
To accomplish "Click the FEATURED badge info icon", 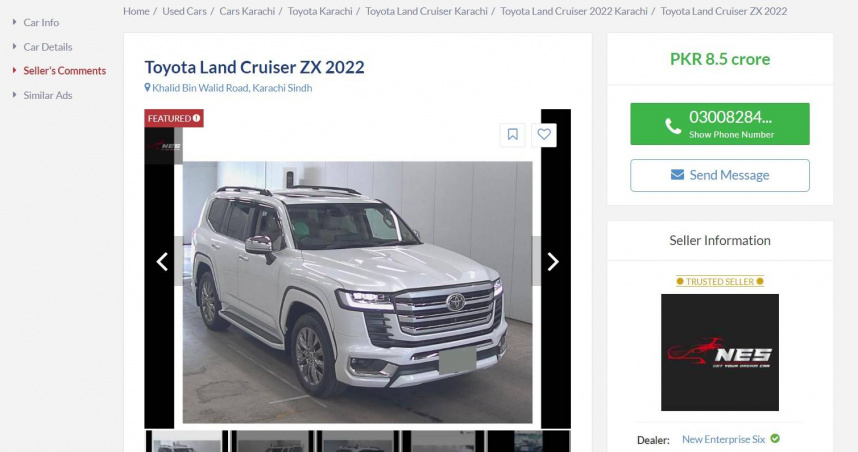I will tap(196, 118).
